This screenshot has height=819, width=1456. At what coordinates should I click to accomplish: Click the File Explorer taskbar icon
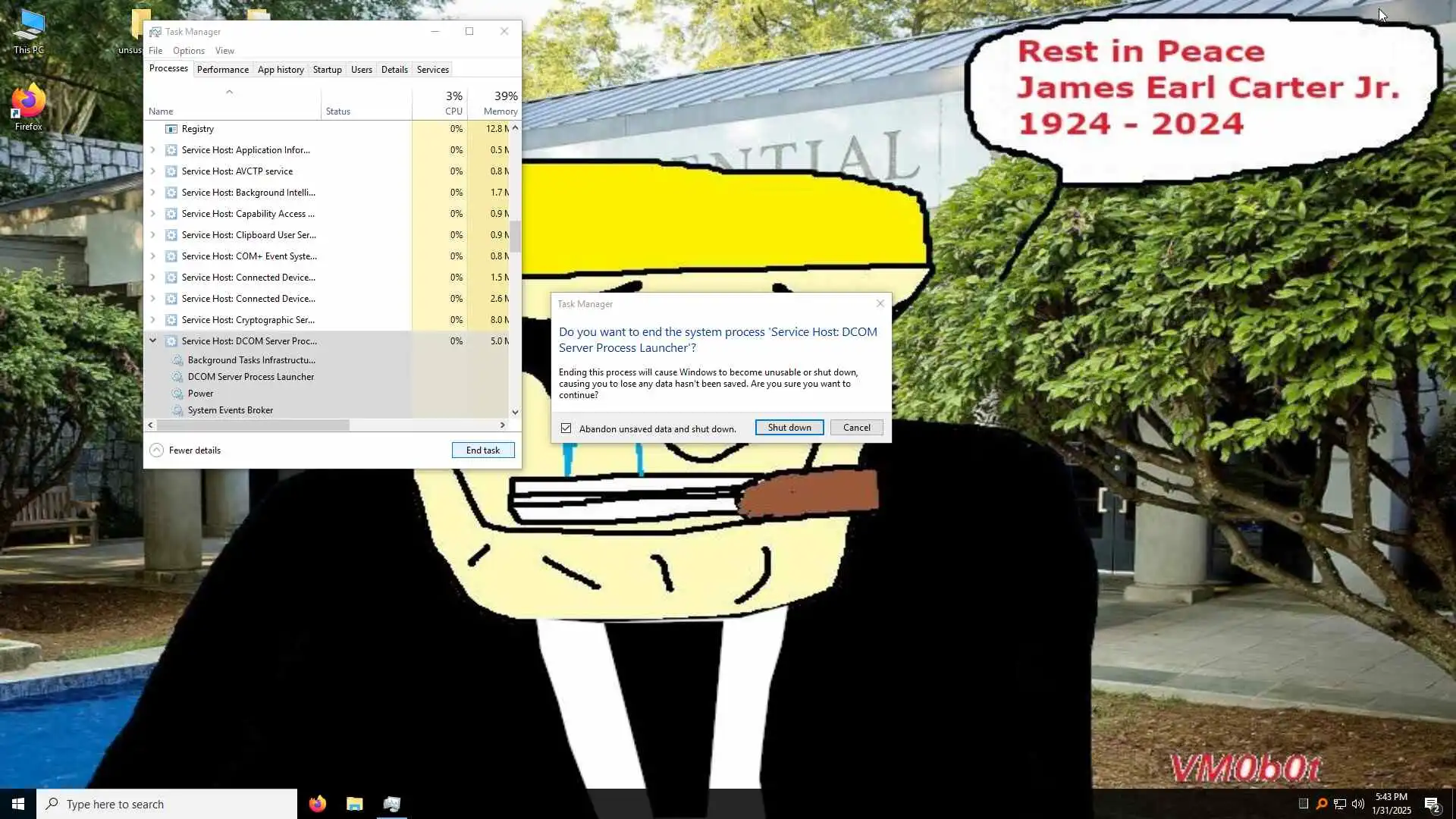click(354, 804)
